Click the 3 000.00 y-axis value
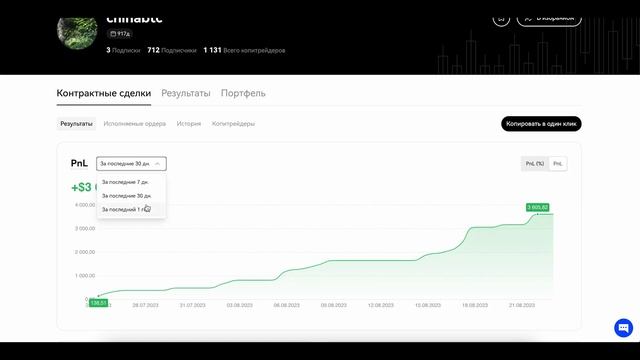 (85, 229)
